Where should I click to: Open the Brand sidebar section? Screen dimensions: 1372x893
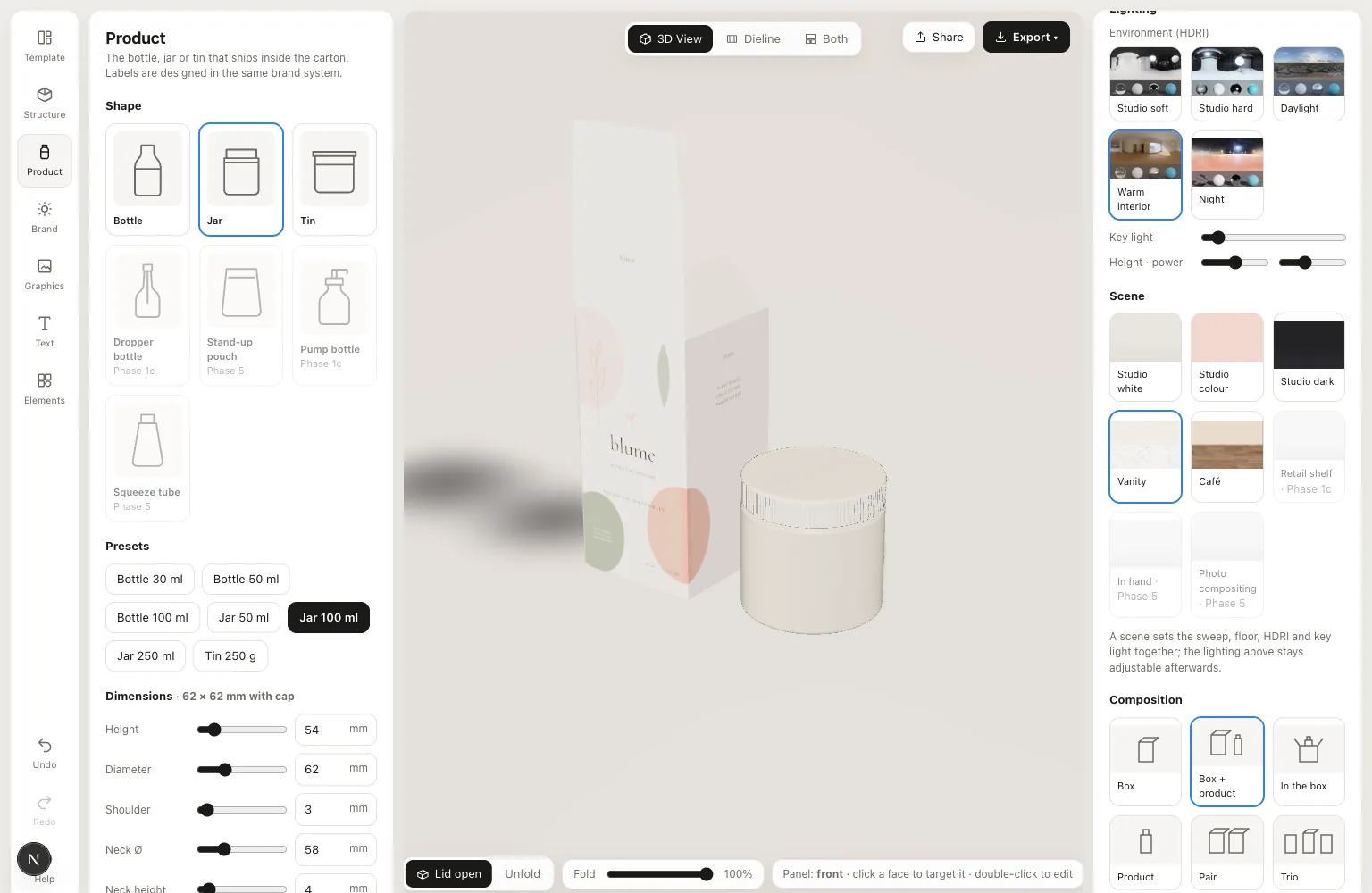pos(45,218)
